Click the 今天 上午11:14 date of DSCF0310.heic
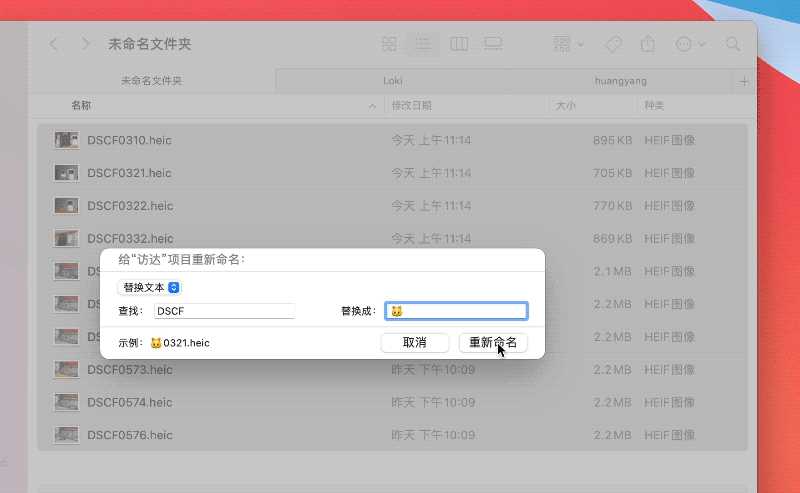Image resolution: width=800 pixels, height=493 pixels. [x=431, y=140]
